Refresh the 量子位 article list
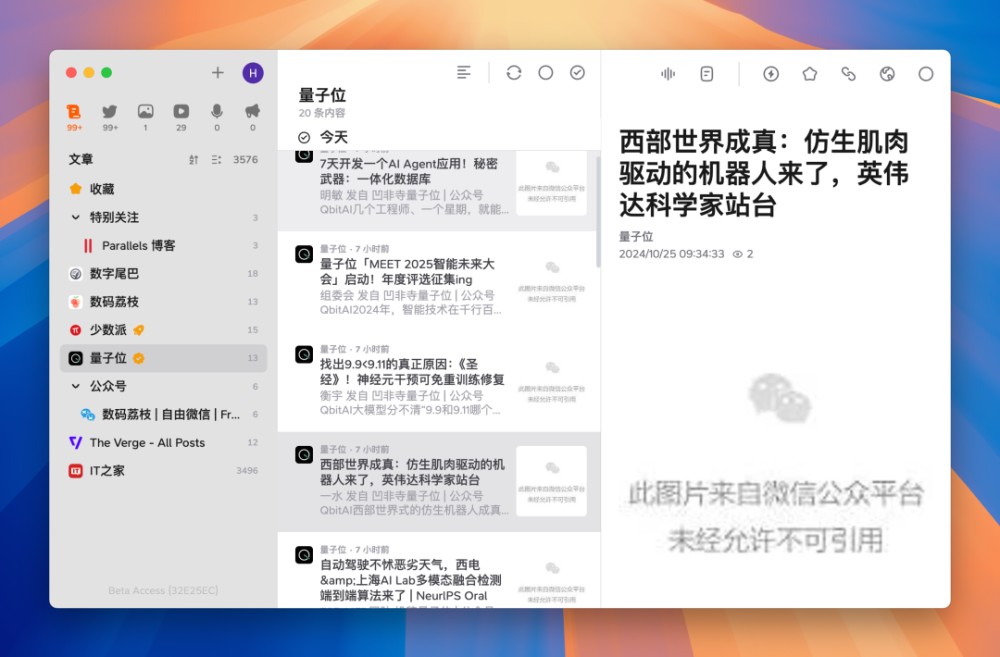 pos(514,73)
